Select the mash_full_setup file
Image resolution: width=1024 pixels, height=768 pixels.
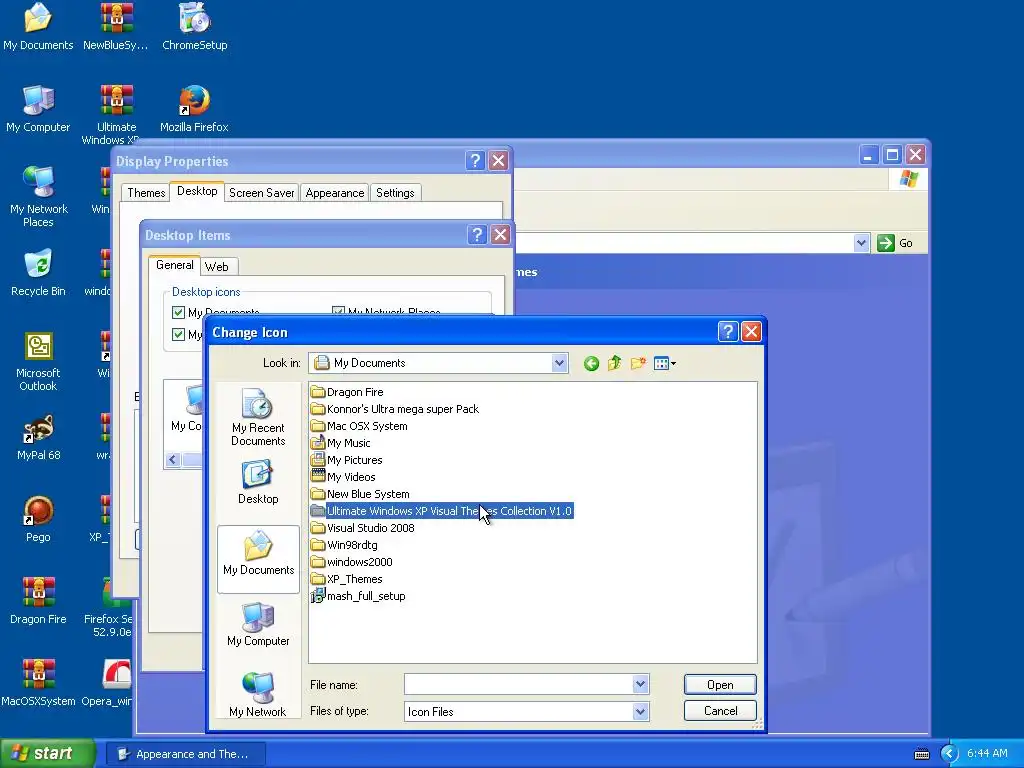coord(358,596)
